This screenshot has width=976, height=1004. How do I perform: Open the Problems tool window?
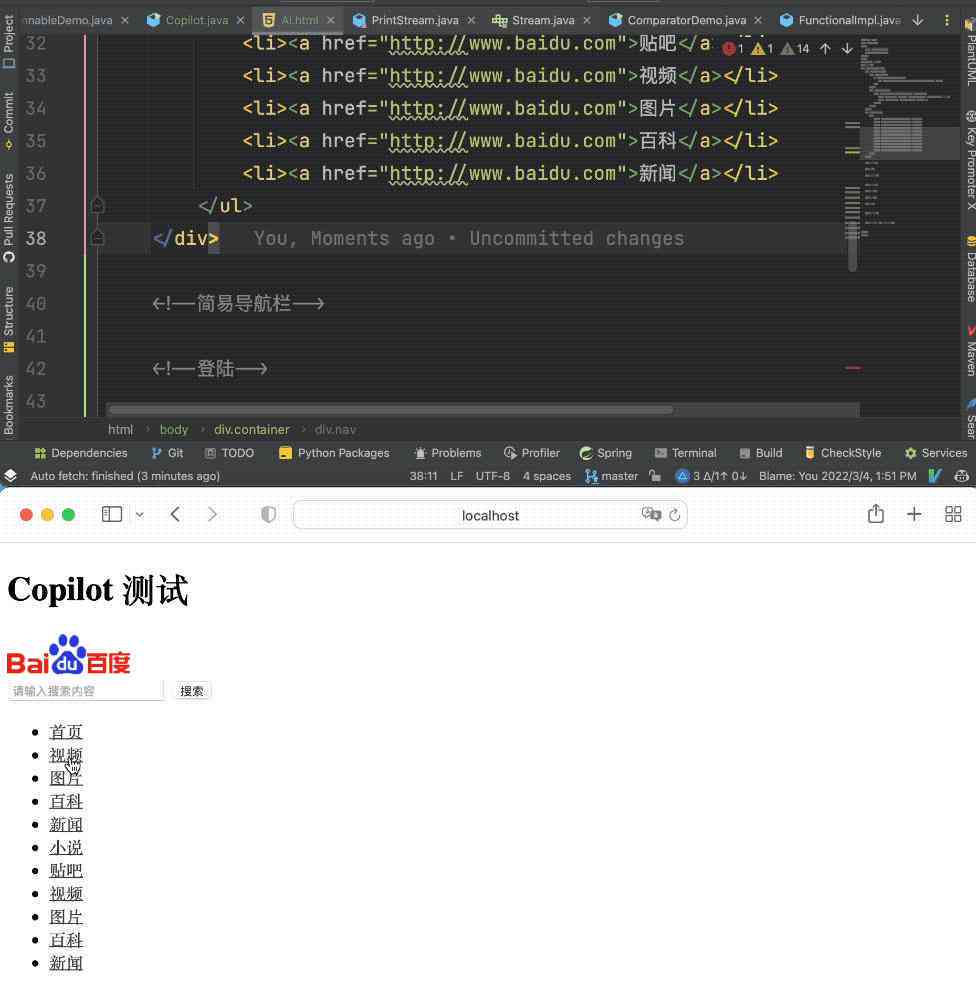[448, 453]
